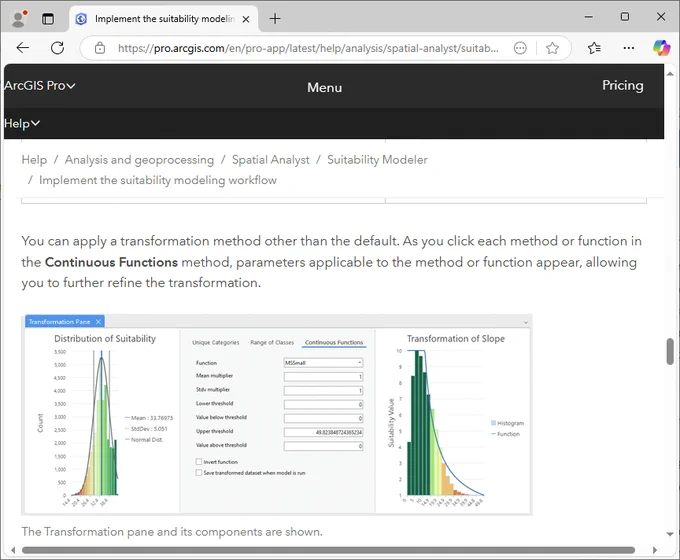The image size is (680, 560).
Task: Click Value above threshold field
Action: (x=323, y=446)
